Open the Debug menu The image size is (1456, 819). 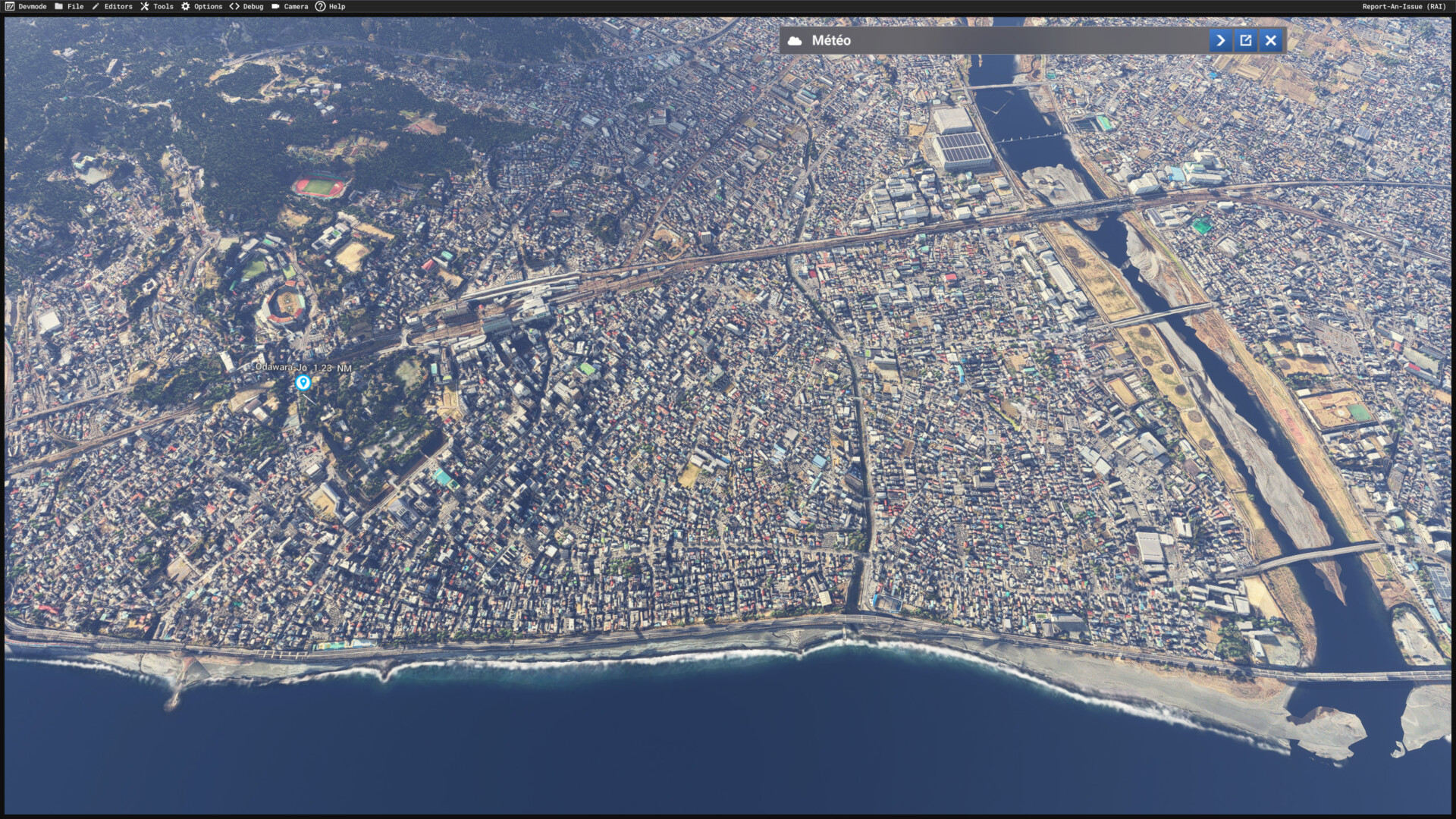(253, 6)
